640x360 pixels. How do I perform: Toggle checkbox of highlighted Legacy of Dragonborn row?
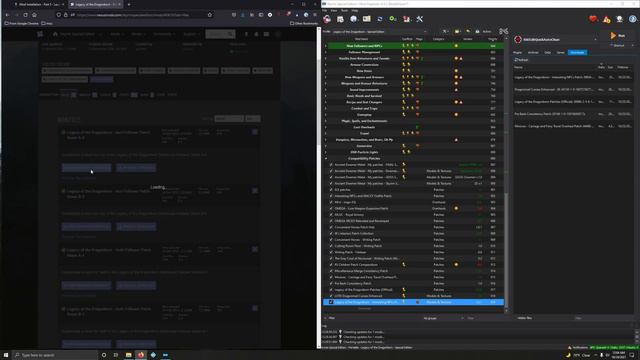click(331, 302)
